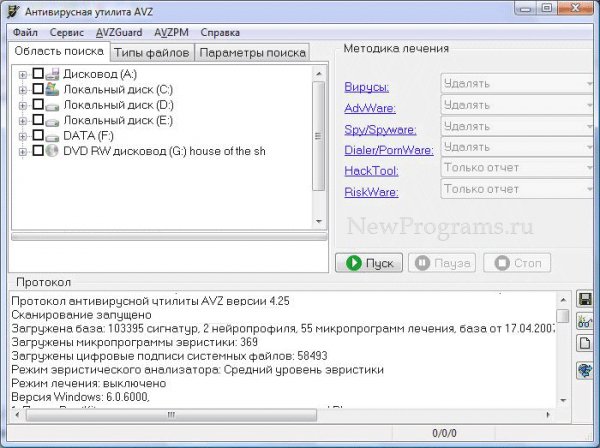Switch to the Типы файлов tab
Image resolution: width=600 pixels, height=448 pixels.
tap(152, 52)
